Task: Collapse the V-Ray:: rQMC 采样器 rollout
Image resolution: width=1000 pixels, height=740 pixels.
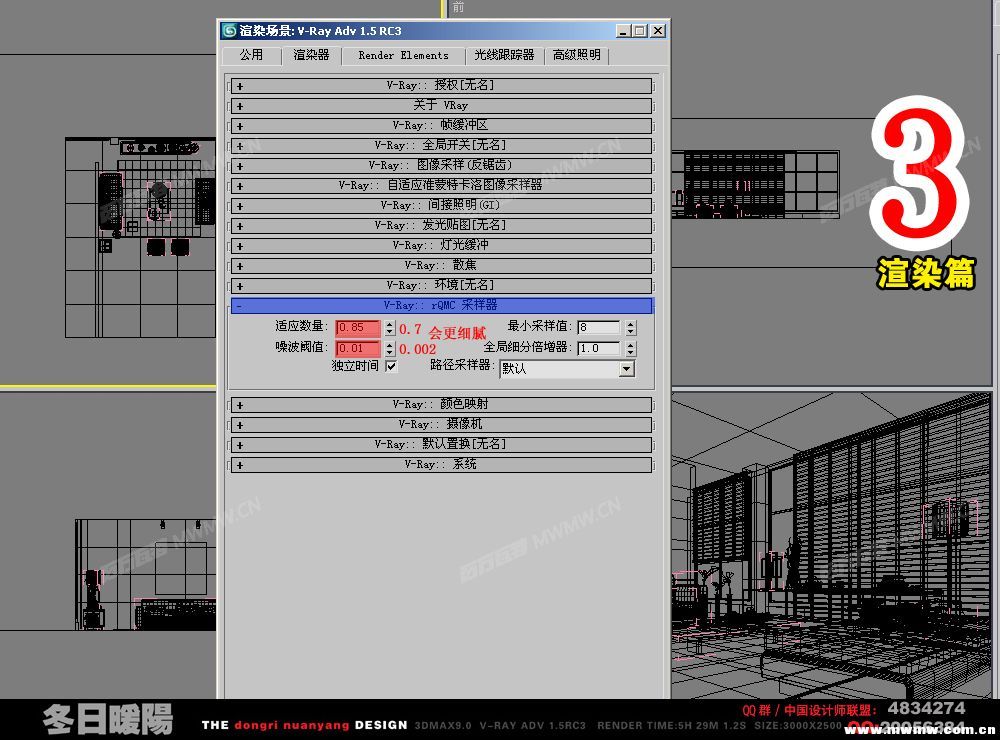Action: pyautogui.click(x=441, y=306)
